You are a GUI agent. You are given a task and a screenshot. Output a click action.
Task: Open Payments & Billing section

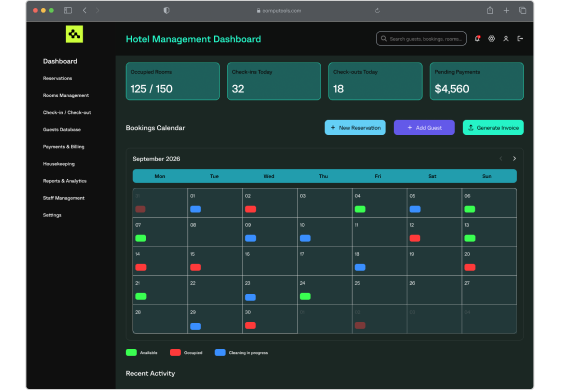coord(63,147)
